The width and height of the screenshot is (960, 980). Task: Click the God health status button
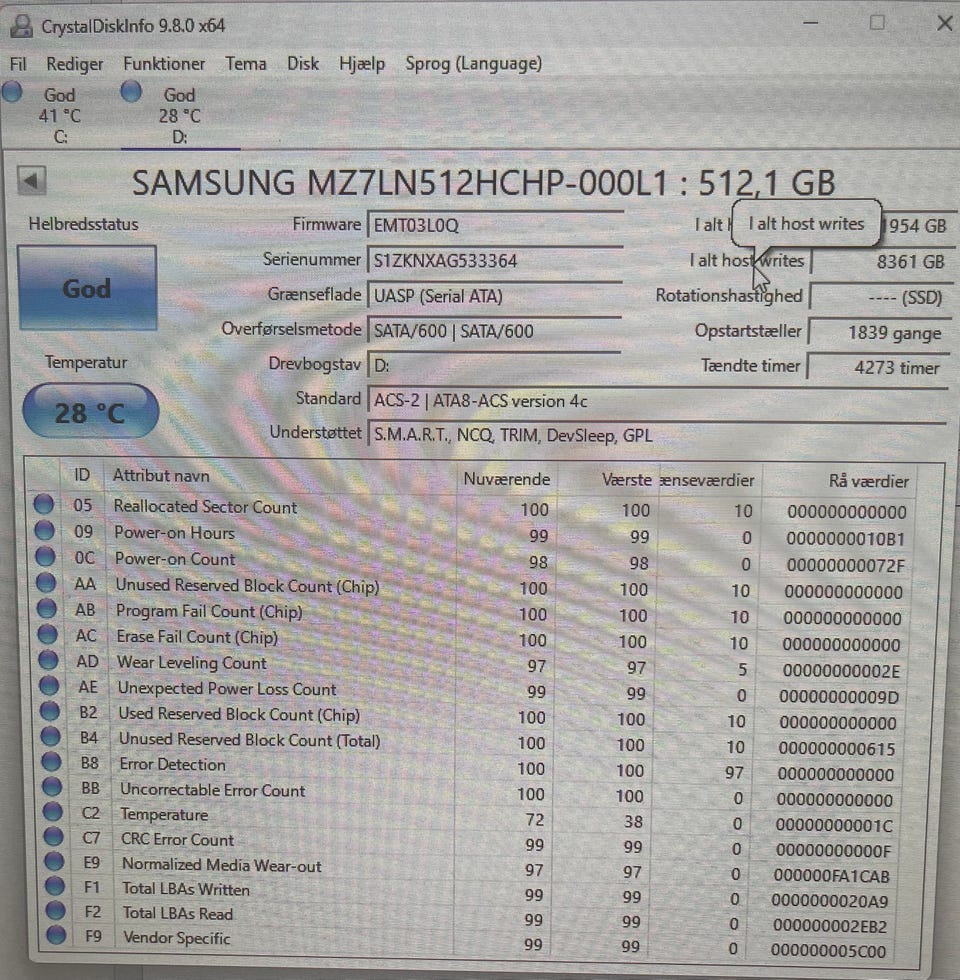click(87, 288)
